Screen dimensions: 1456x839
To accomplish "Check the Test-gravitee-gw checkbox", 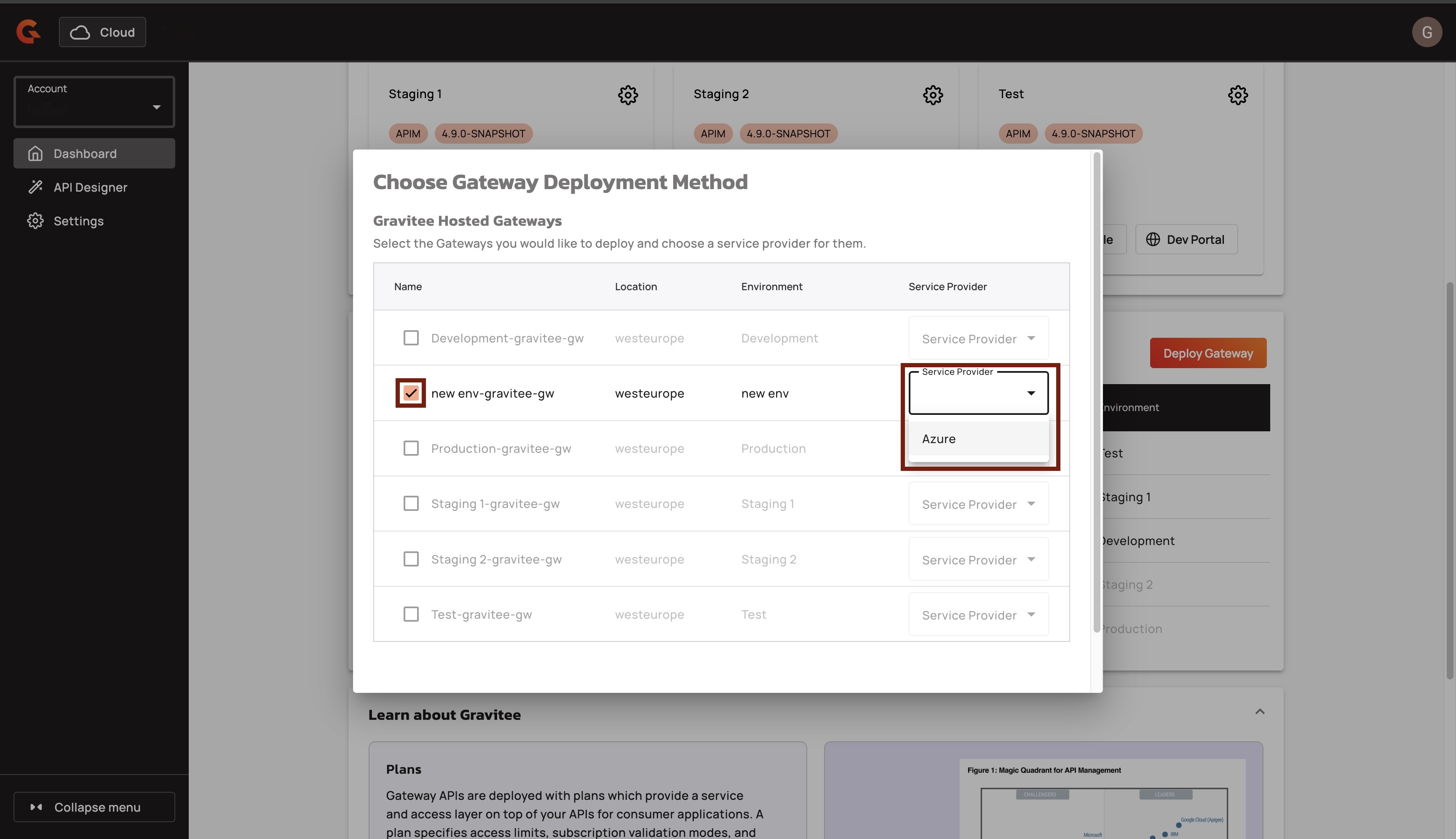I will pos(410,614).
